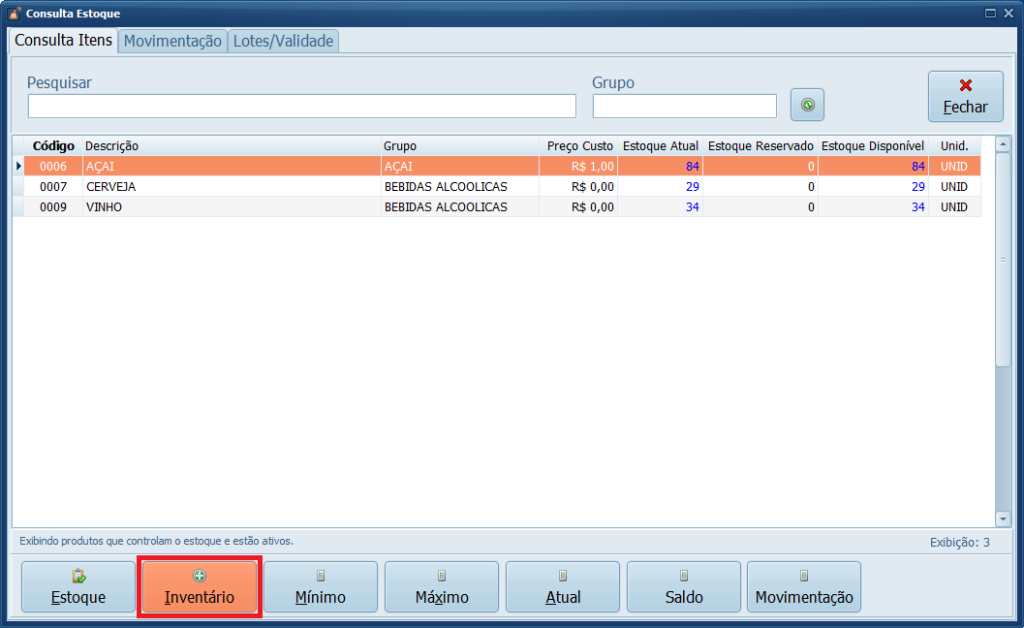Click the scrollbar up arrow in the table
This screenshot has height=628, width=1024.
tap(1003, 145)
